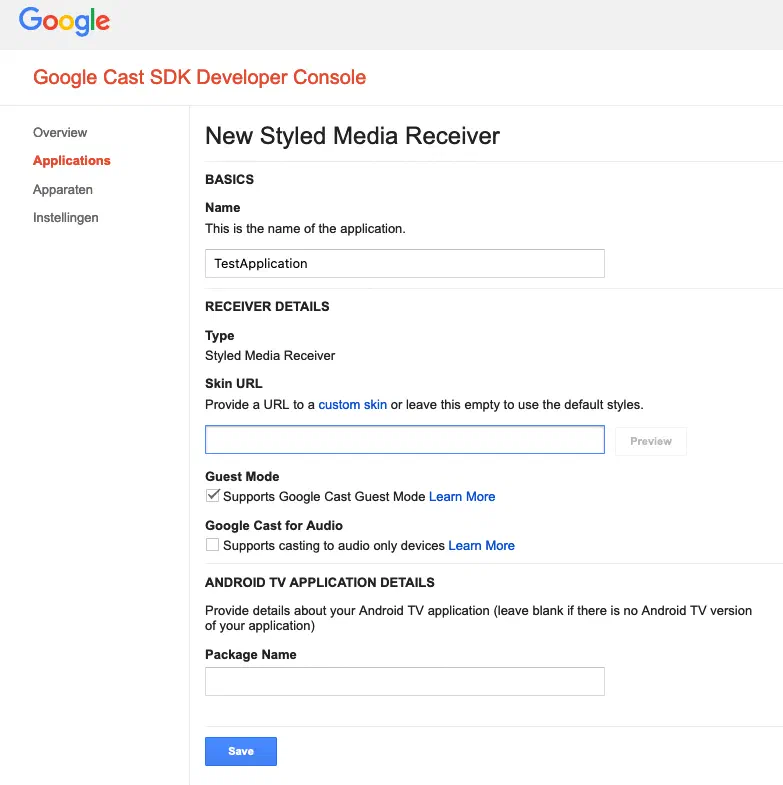The image size is (783, 785).
Task: Click the Package Name input field
Action: (x=405, y=681)
